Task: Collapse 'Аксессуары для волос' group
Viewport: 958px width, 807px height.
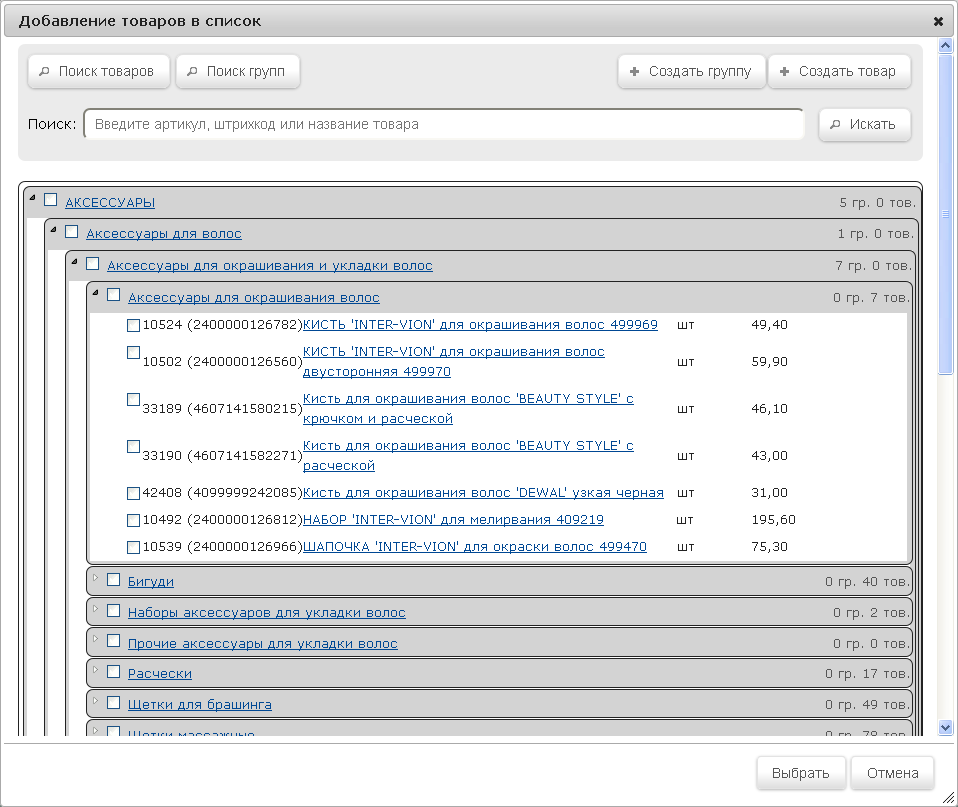Action: (x=53, y=230)
